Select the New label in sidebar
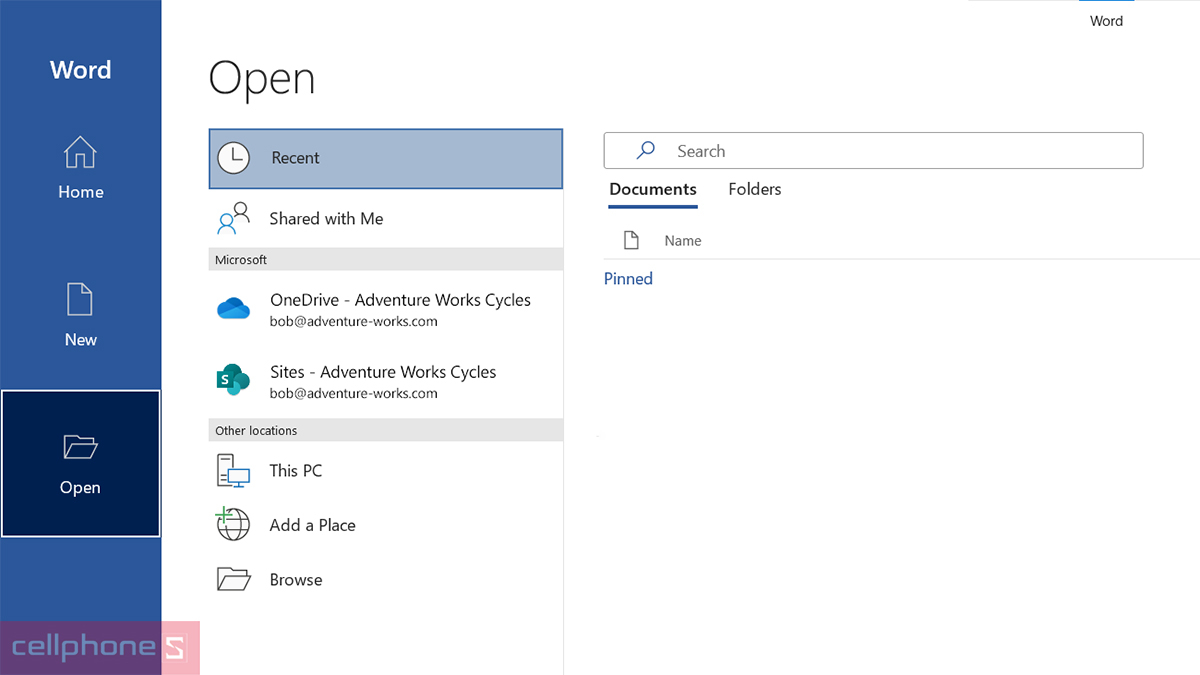This screenshot has width=1200, height=675. (80, 340)
